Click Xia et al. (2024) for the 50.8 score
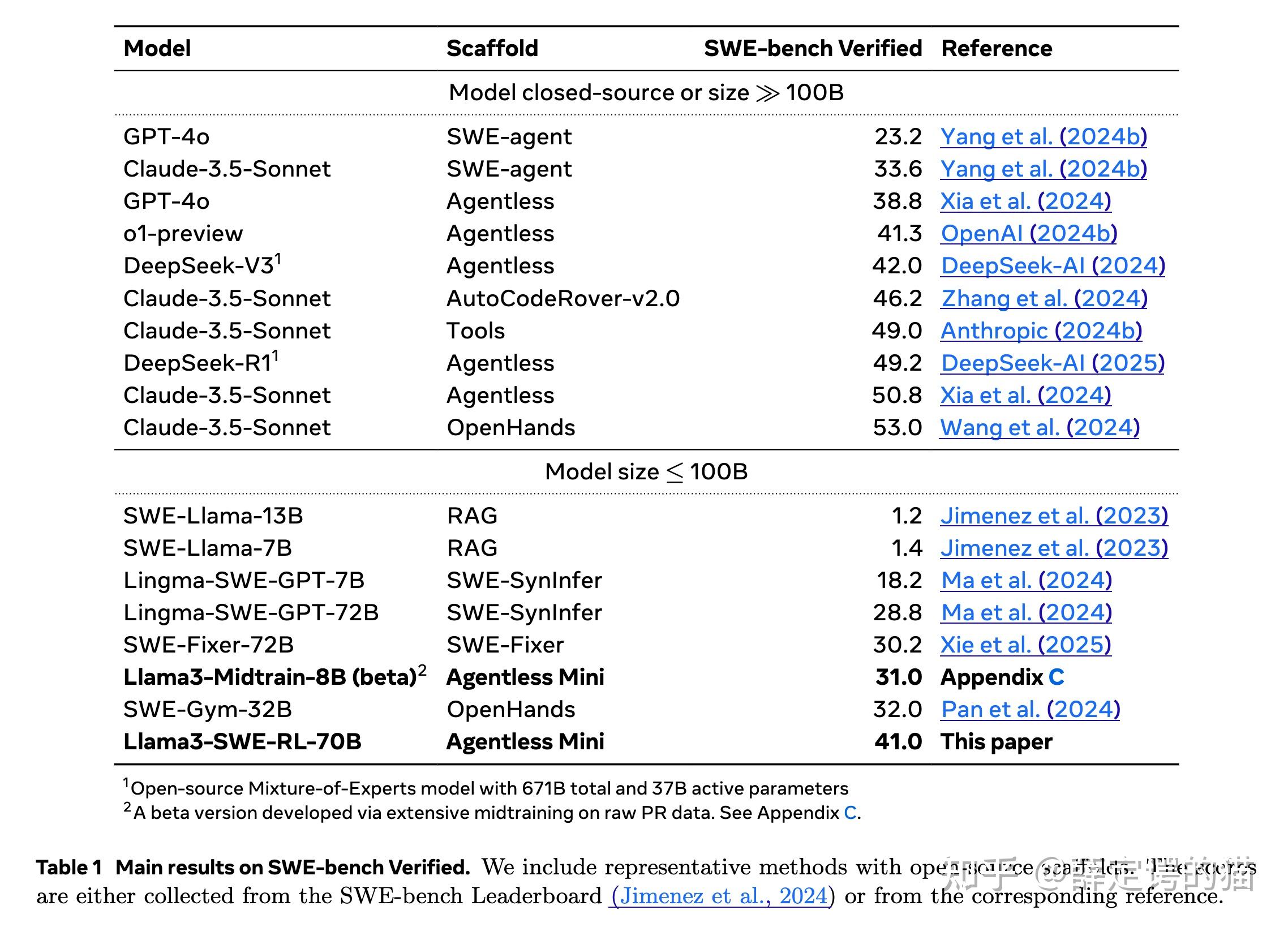1288x927 pixels. coord(1025,396)
